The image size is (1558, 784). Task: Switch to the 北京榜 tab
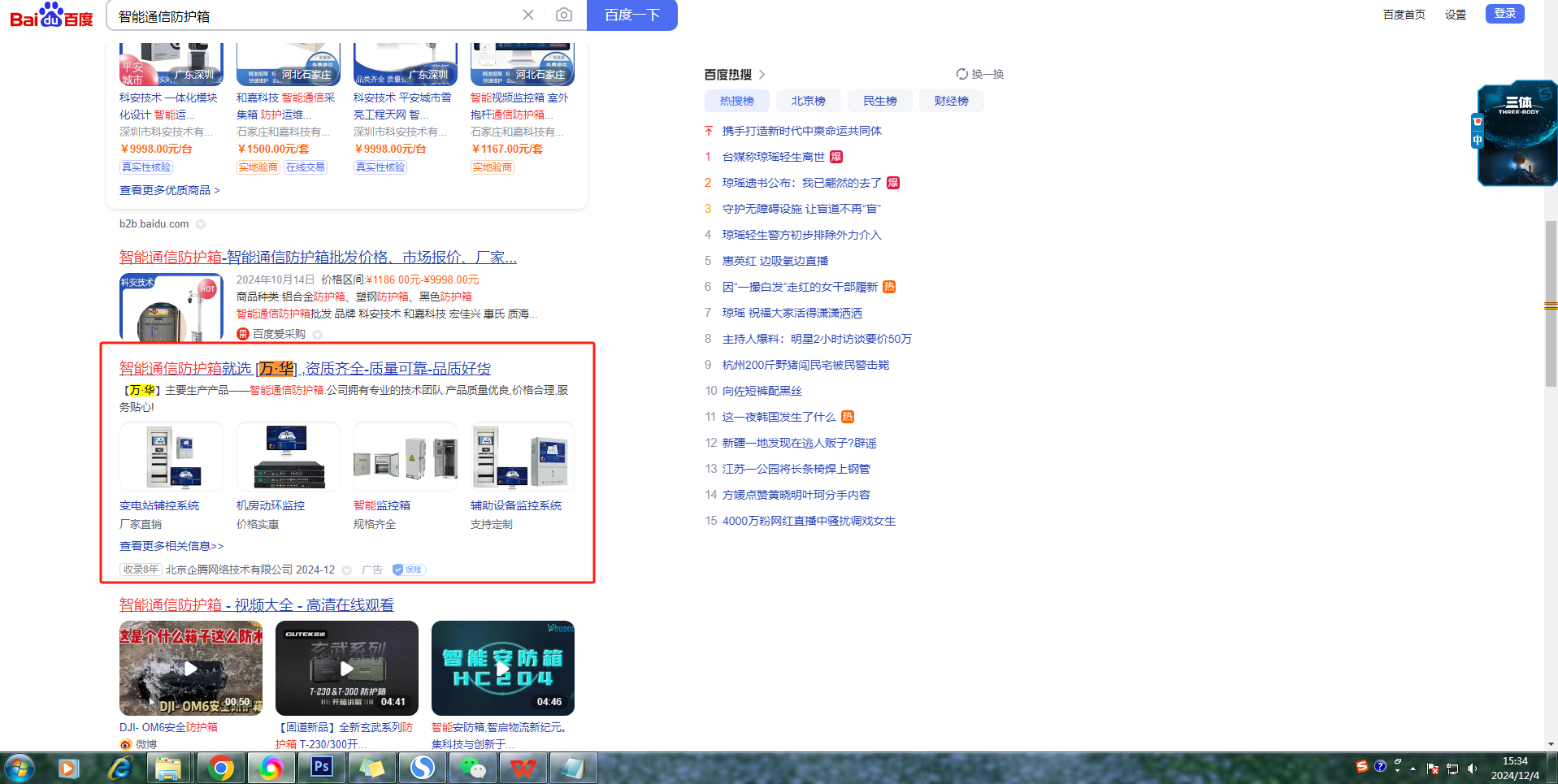coord(808,101)
